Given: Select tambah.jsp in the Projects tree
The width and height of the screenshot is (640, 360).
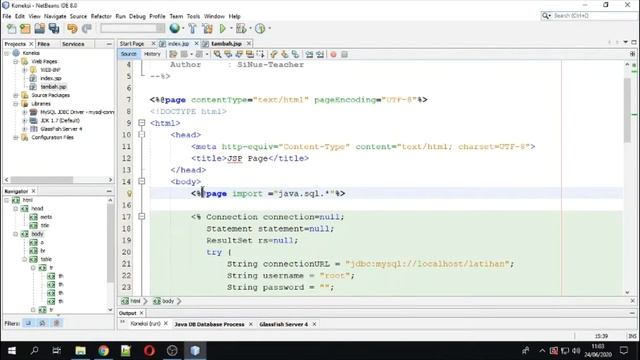Looking at the screenshot, I should click(53, 87).
